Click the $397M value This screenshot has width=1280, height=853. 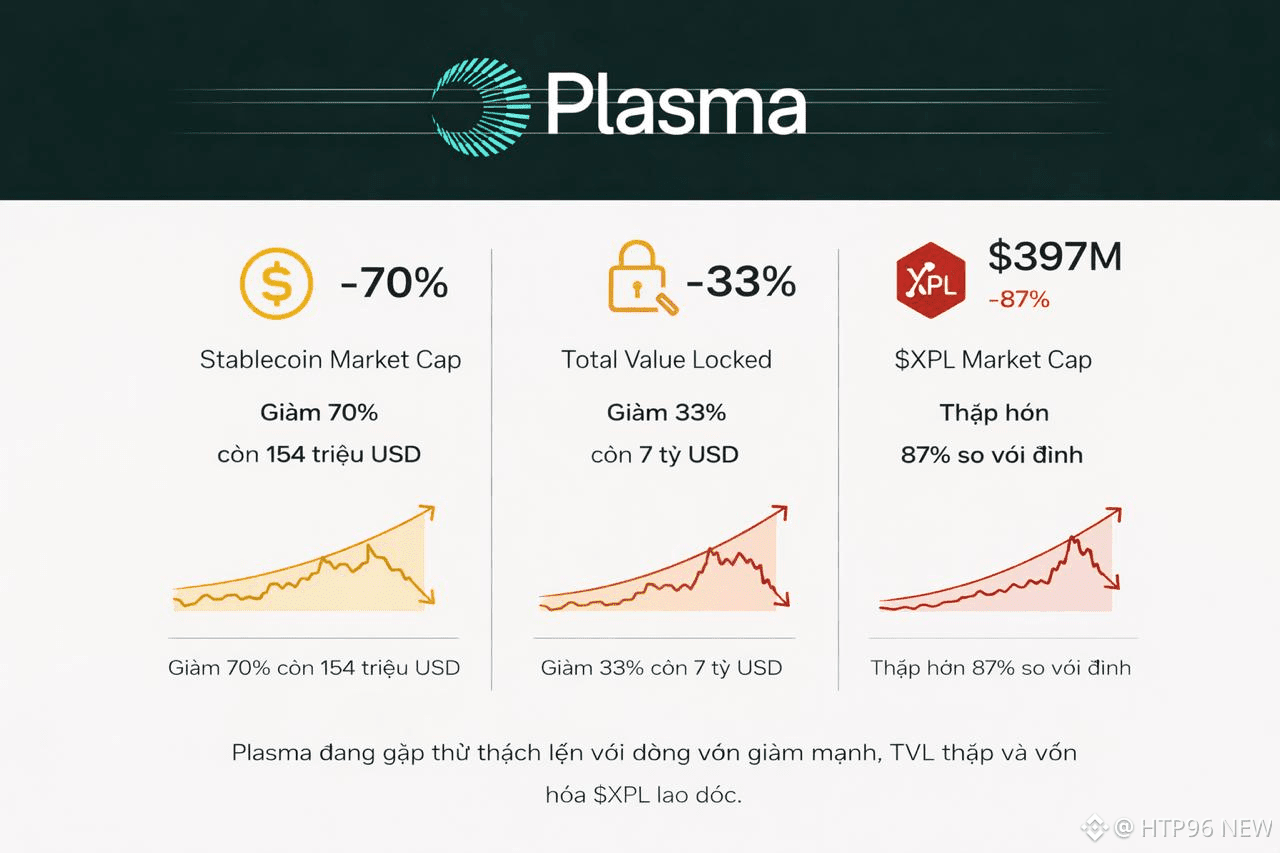point(1055,257)
